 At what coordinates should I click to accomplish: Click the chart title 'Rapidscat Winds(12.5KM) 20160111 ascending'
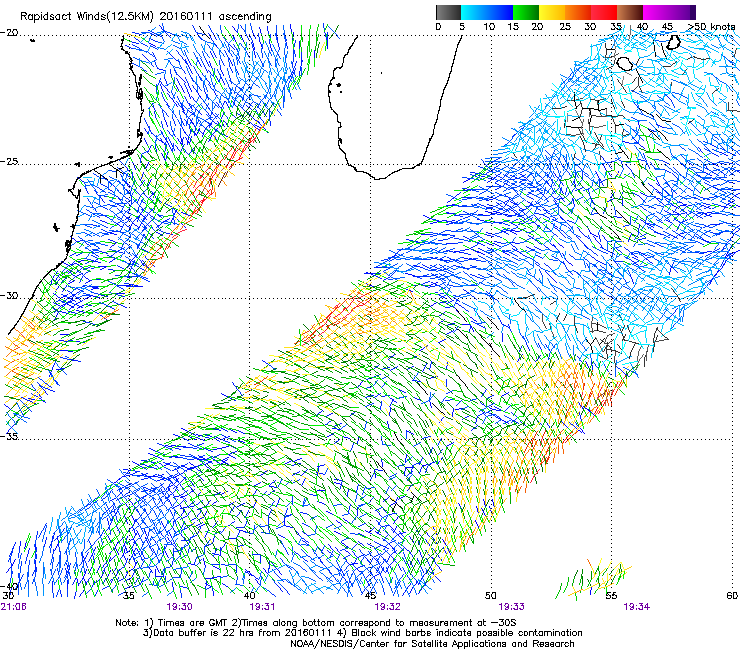coord(145,17)
